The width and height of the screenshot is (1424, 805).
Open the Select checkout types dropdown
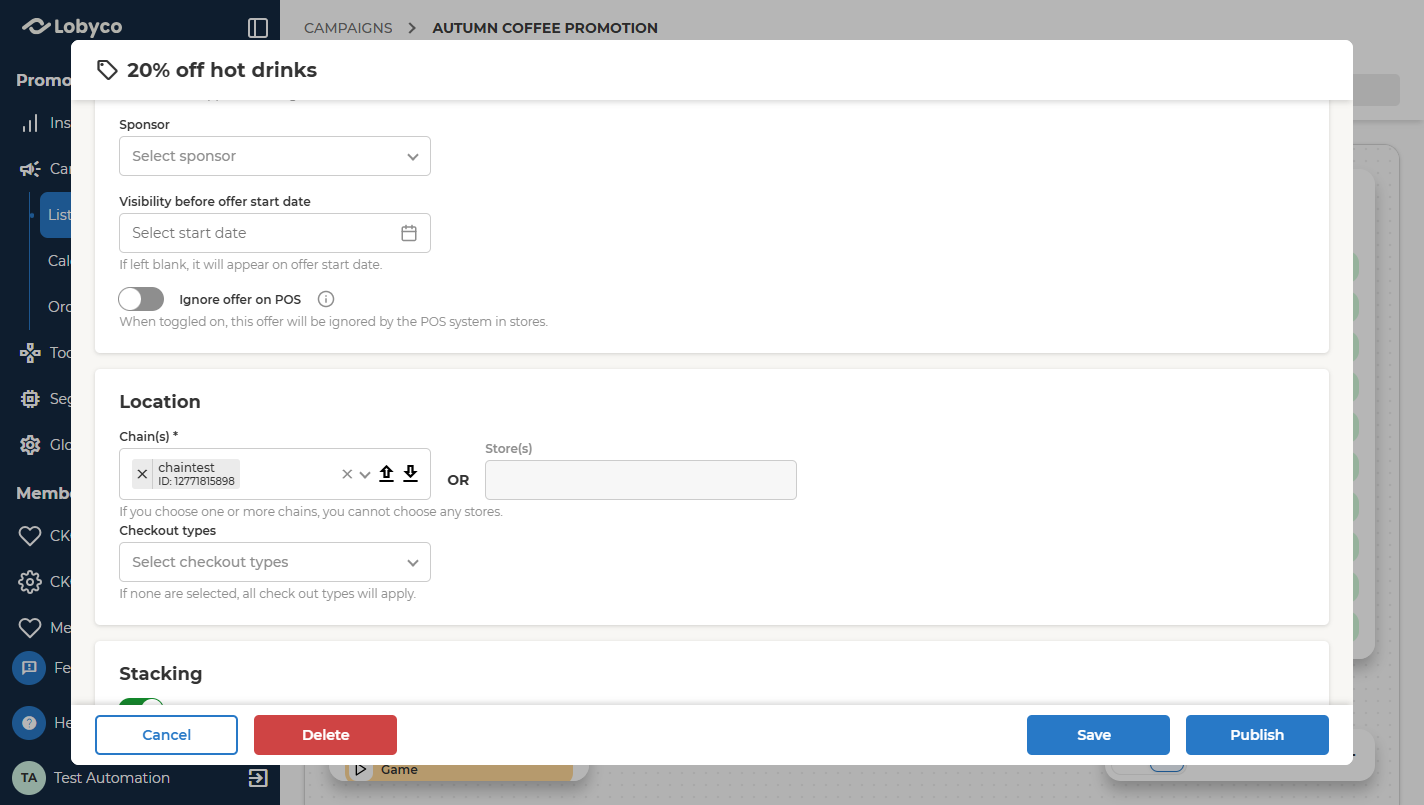click(x=275, y=562)
